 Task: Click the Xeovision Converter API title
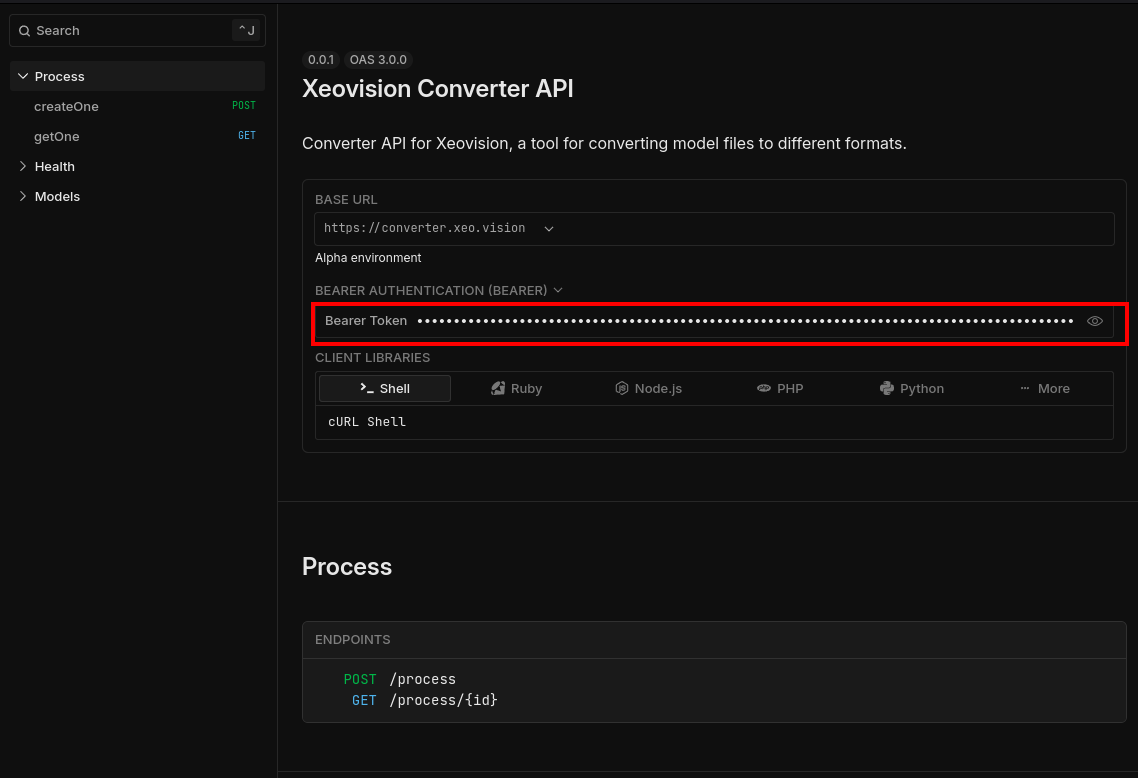[x=438, y=89]
